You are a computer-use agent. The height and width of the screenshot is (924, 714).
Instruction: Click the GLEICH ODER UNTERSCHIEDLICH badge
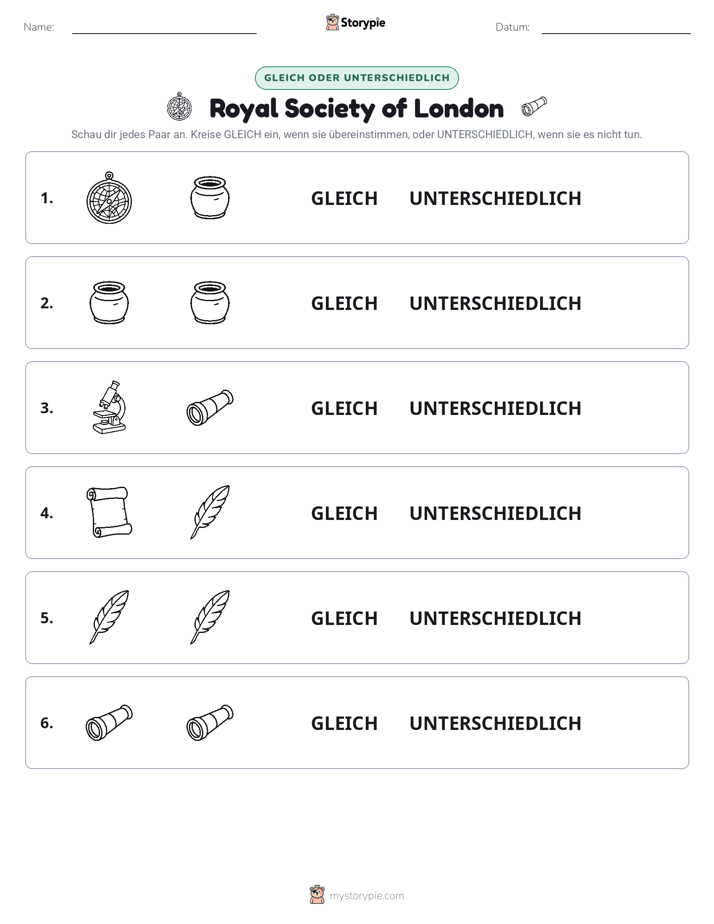click(357, 78)
